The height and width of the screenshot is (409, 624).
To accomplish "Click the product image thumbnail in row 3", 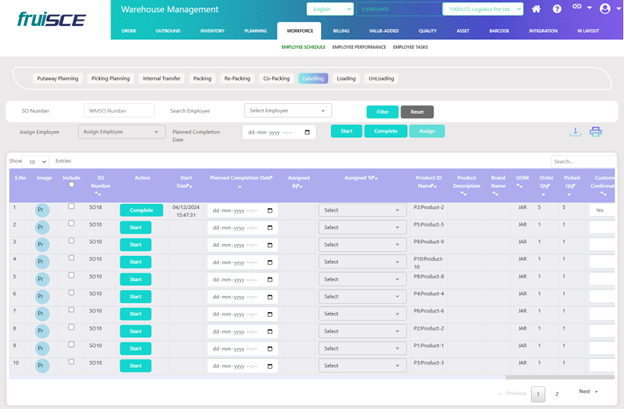I will click(43, 244).
